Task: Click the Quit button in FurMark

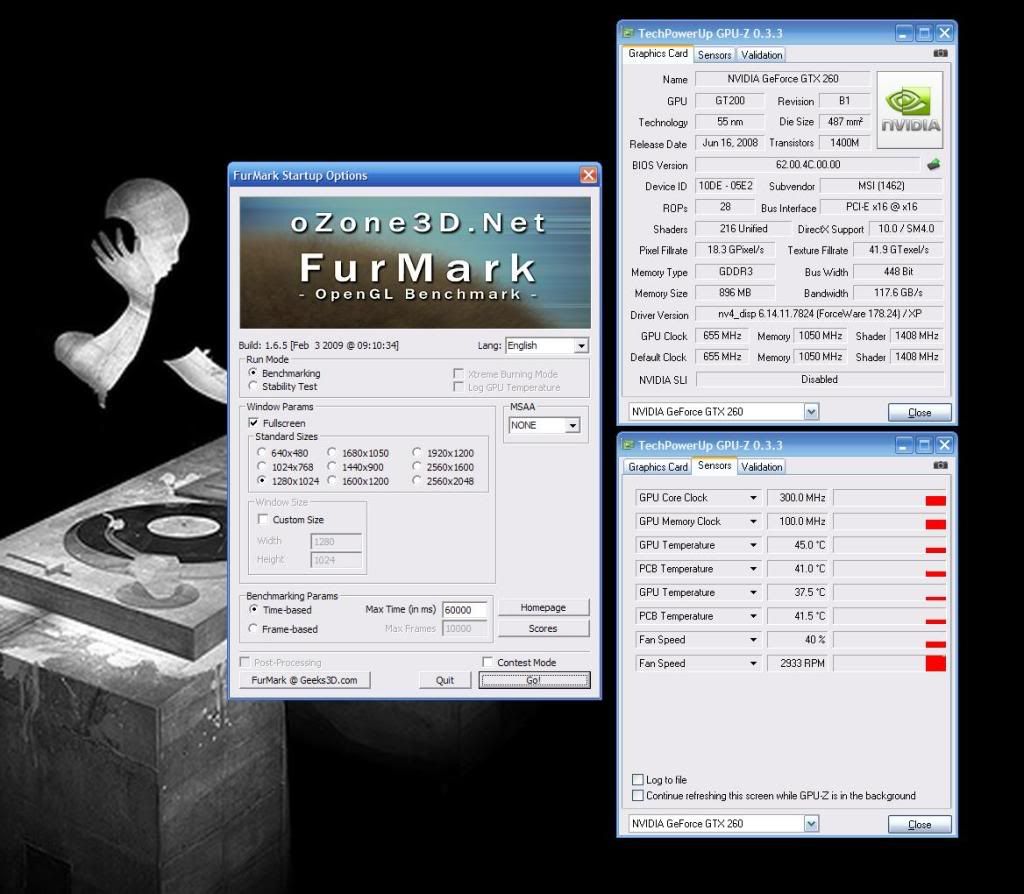Action: coord(445,680)
